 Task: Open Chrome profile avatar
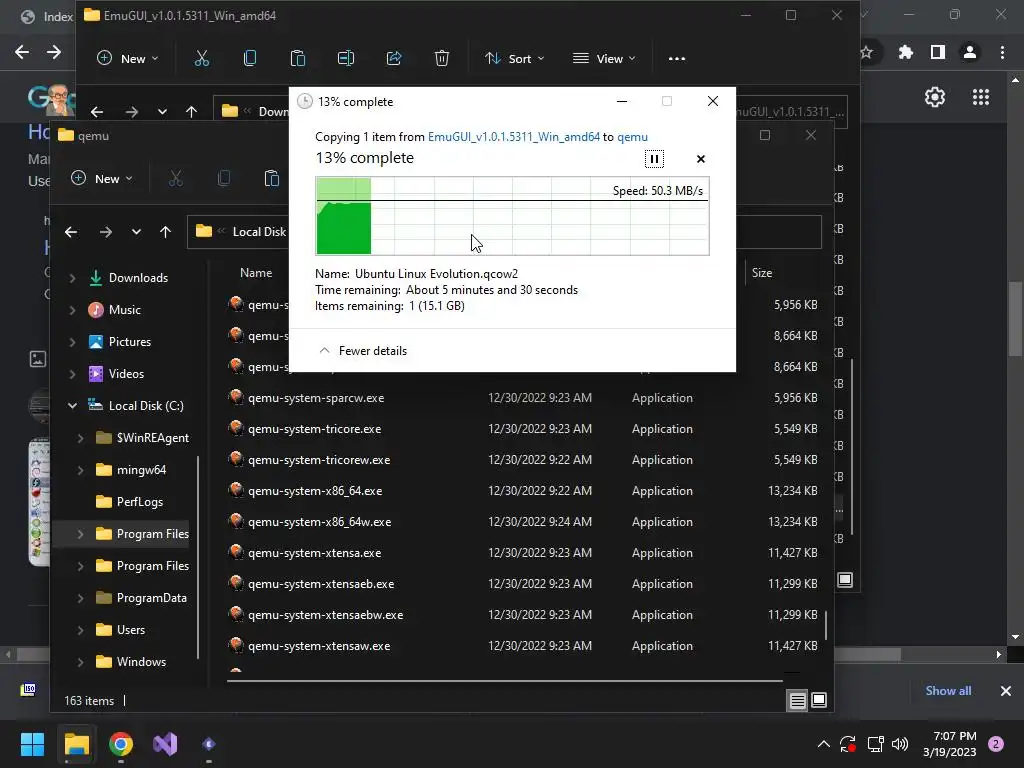pos(970,52)
